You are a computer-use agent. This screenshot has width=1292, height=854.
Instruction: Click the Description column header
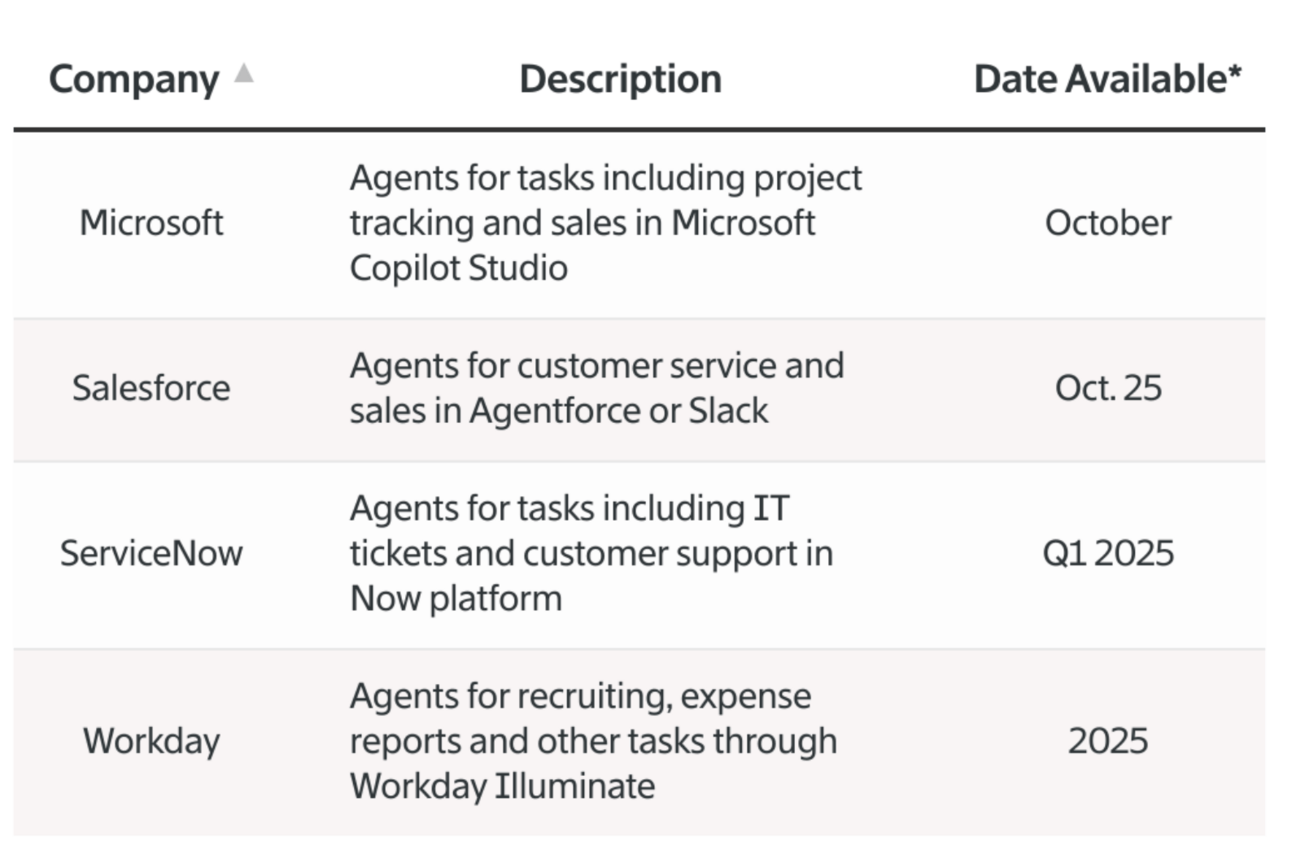point(620,79)
